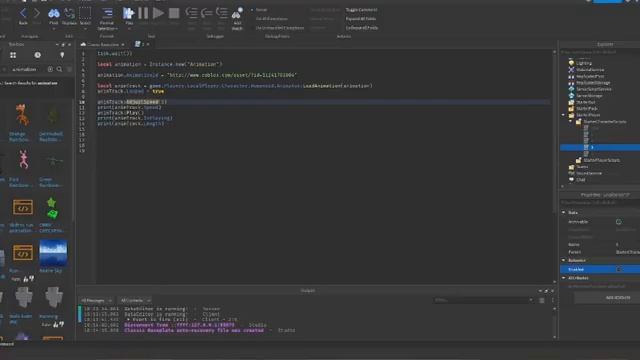Screen dimensions: 640x360
Task: Collapse the StarterPlayer tree node
Action: pyautogui.click(x=564, y=115)
